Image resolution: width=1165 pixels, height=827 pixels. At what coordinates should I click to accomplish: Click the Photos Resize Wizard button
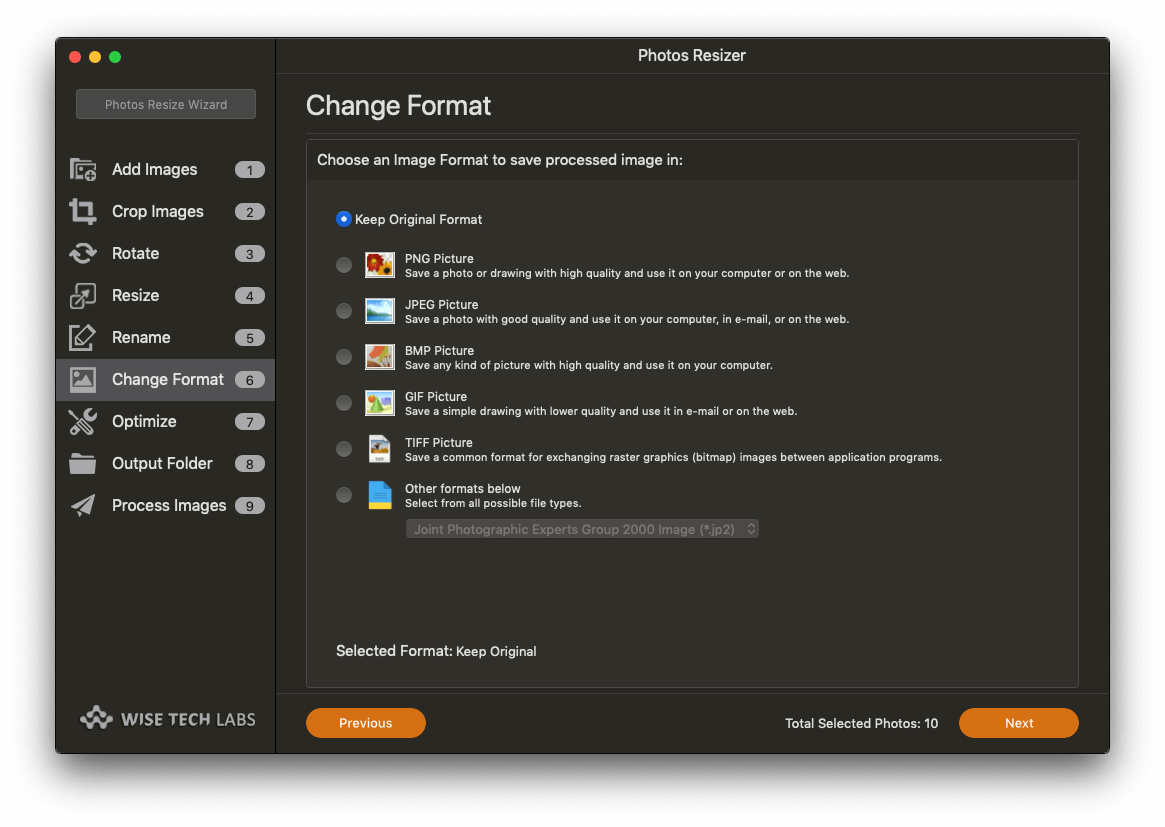point(166,104)
